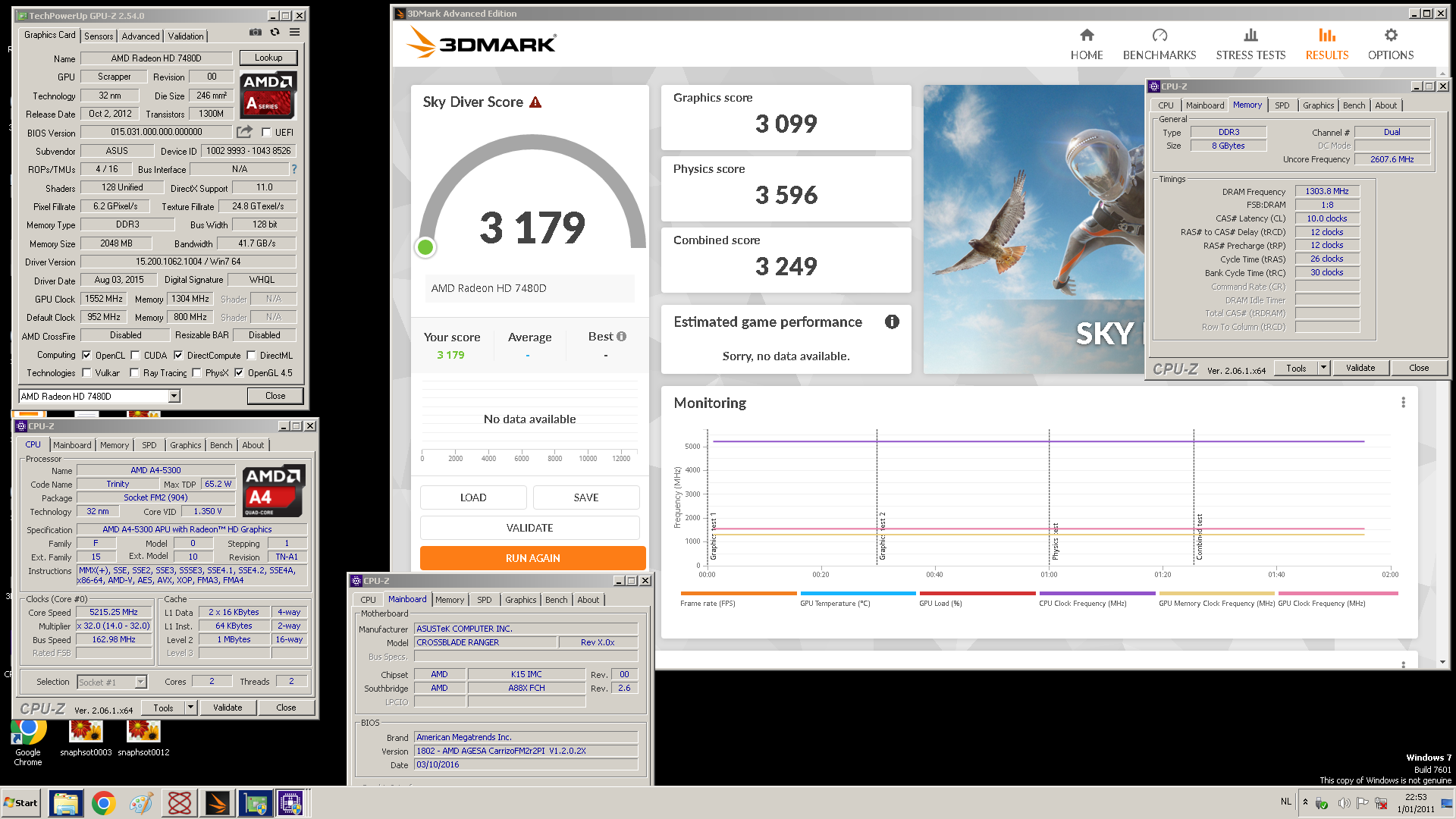
Task: Open the Bench tab in the CPU-Z Mainboard window
Action: [556, 600]
